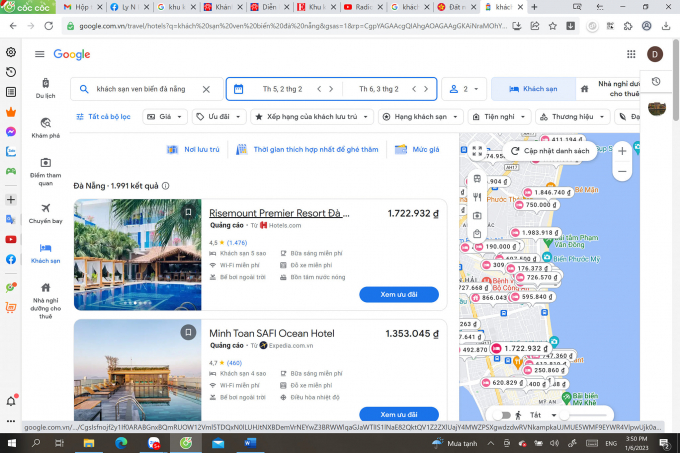The image size is (680, 453).
Task: Switch to Thời gian thích hợp nhất tab
Action: coord(307,150)
